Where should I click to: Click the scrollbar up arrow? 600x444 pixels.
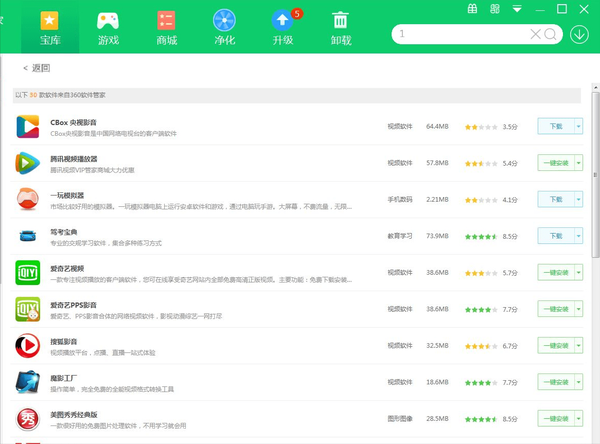pyautogui.click(x=595, y=88)
